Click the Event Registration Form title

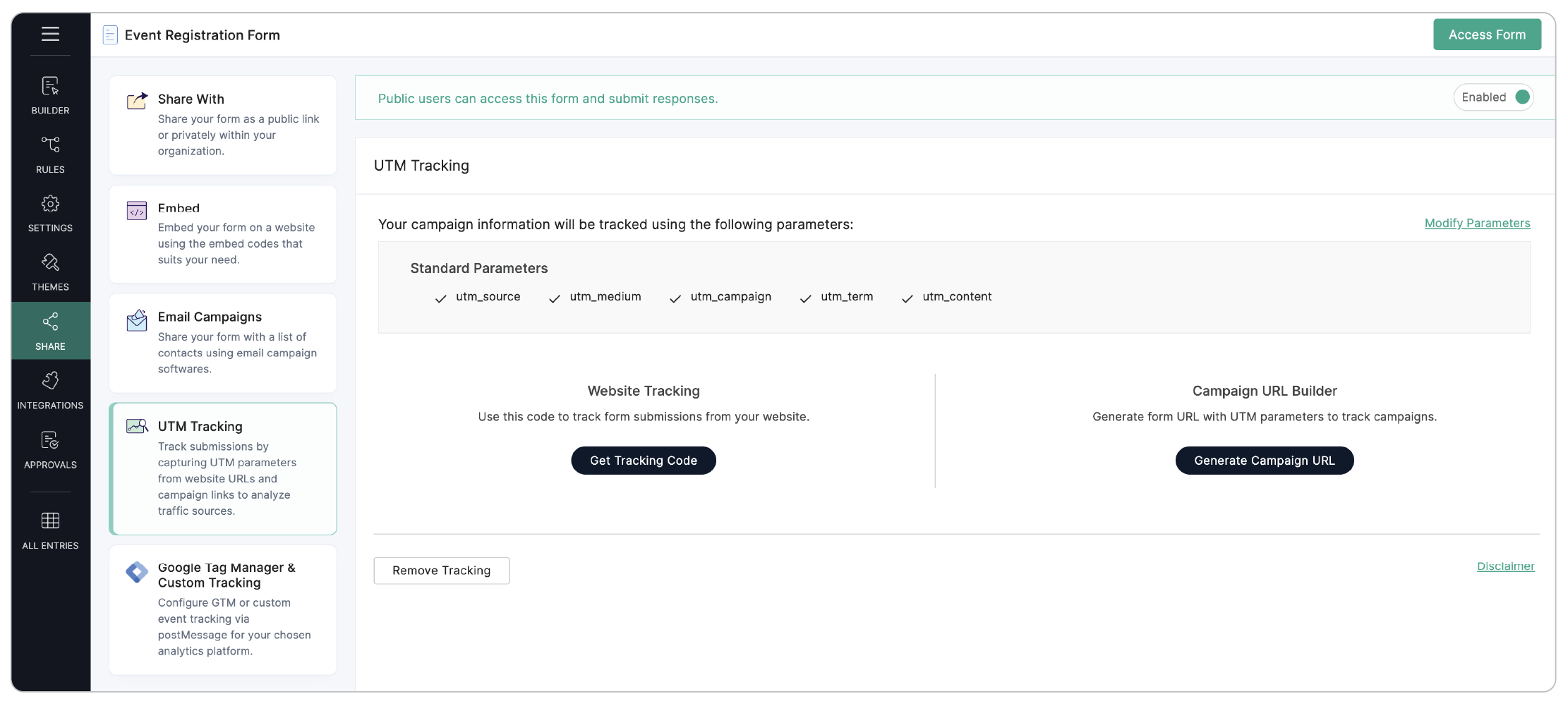tap(203, 35)
